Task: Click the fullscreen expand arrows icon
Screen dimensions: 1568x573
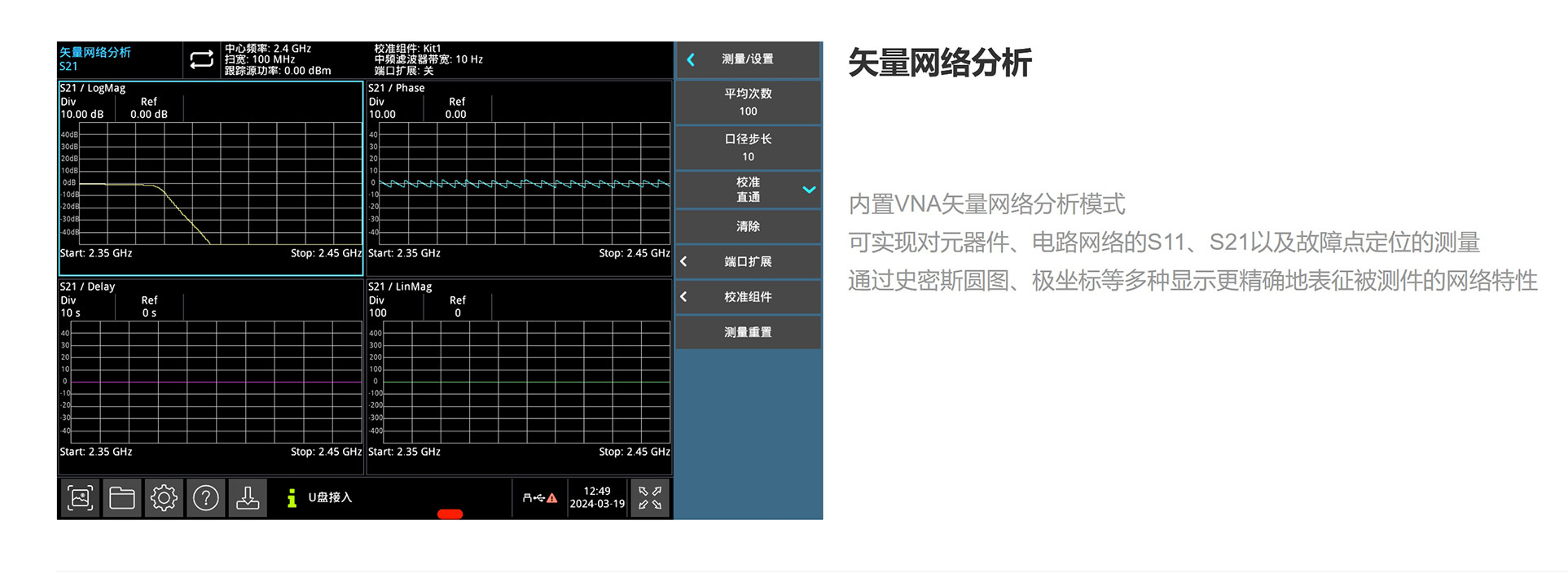Action: pyautogui.click(x=650, y=497)
